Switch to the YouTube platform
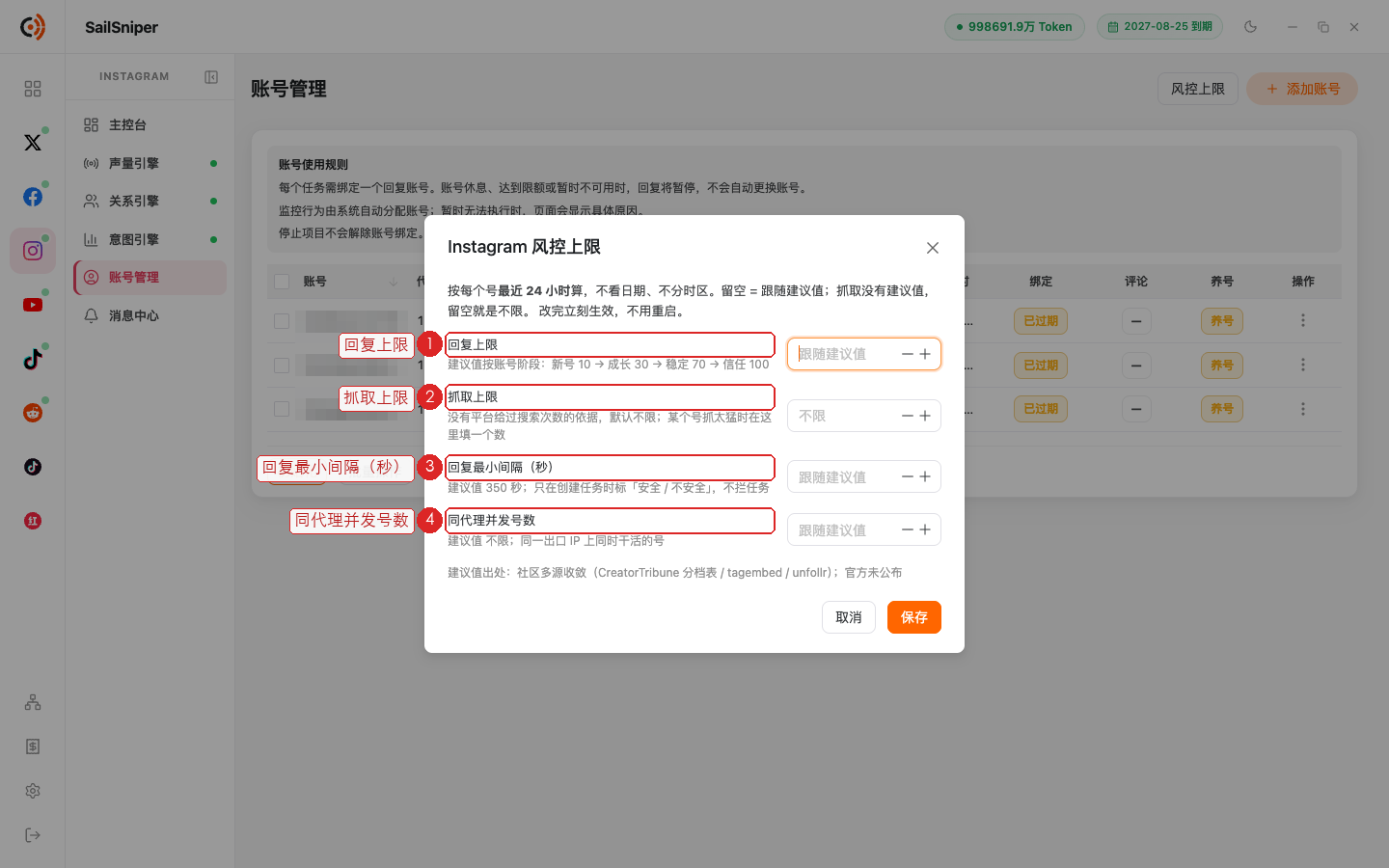 (33, 305)
